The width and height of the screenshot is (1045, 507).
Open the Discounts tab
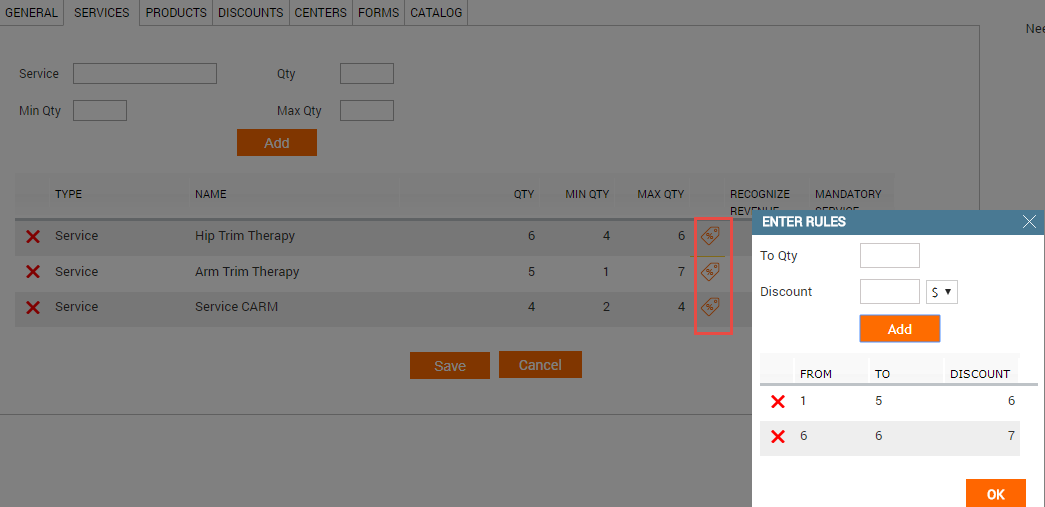click(251, 13)
